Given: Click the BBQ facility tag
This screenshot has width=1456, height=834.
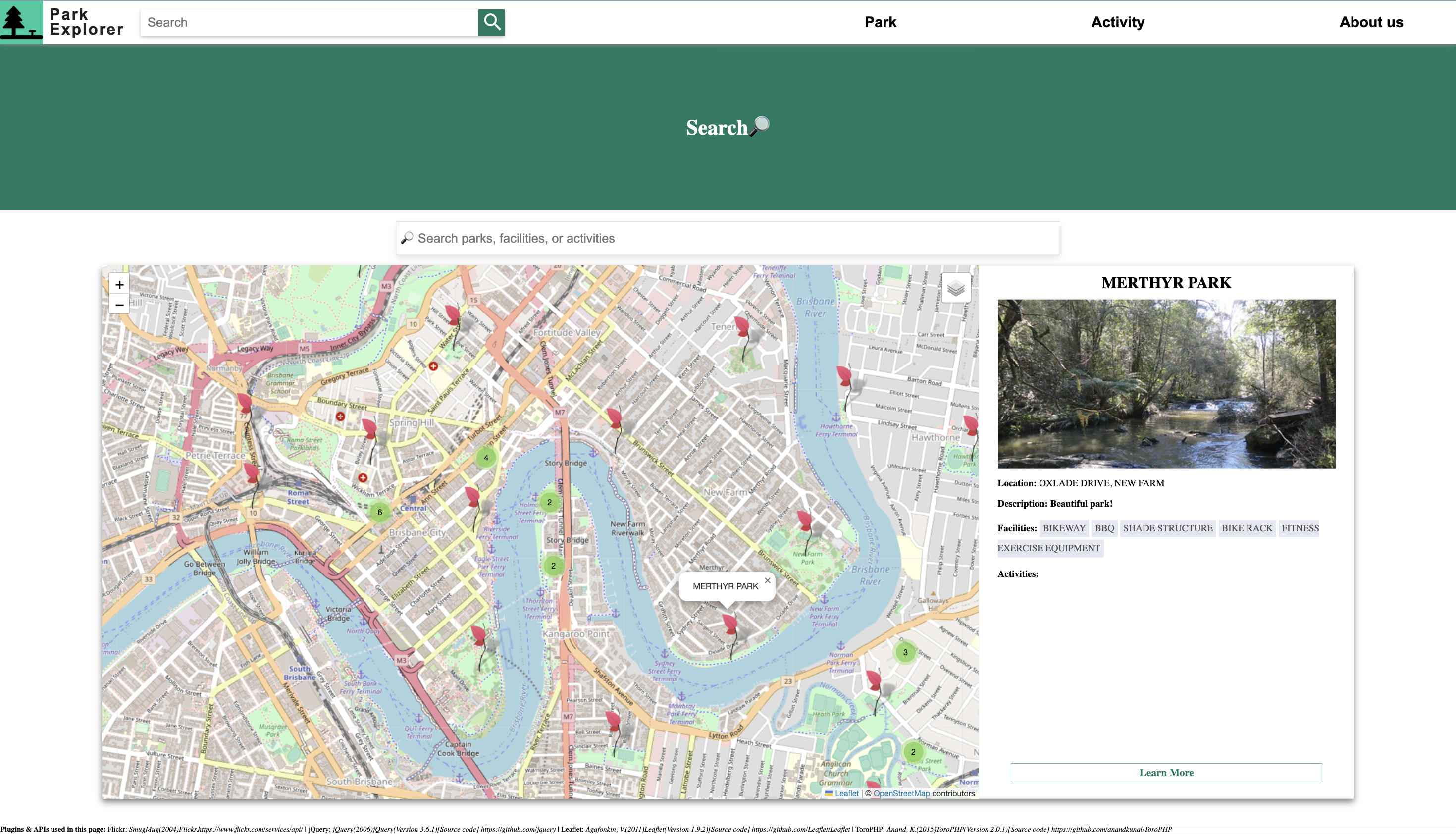Looking at the screenshot, I should [1104, 528].
